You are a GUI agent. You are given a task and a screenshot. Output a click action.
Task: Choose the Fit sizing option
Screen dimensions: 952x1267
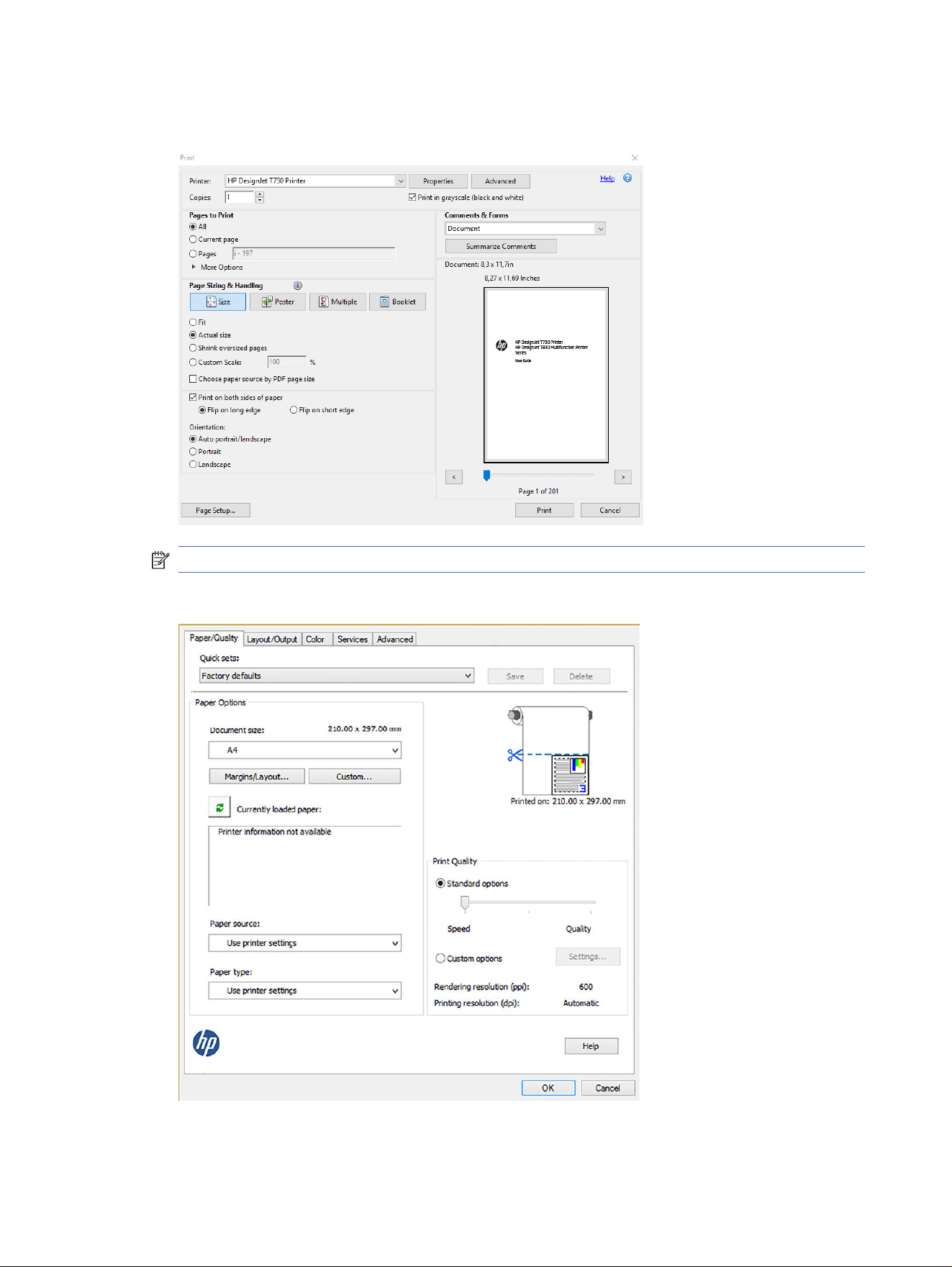193,322
